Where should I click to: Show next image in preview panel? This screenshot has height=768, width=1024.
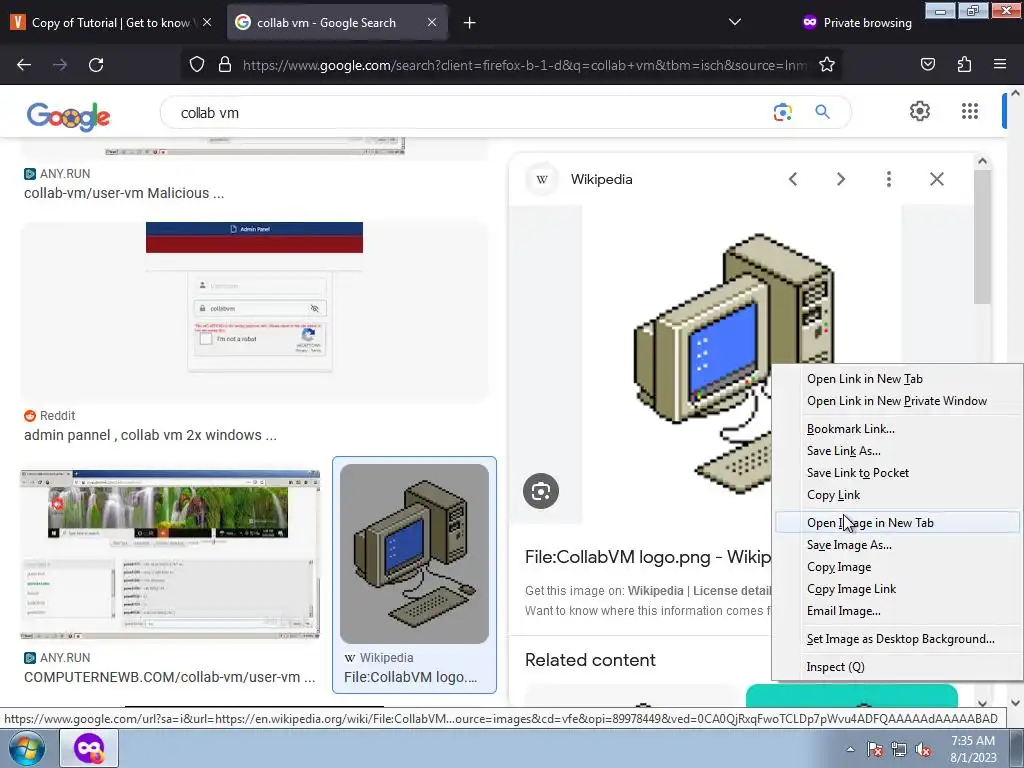pos(840,179)
